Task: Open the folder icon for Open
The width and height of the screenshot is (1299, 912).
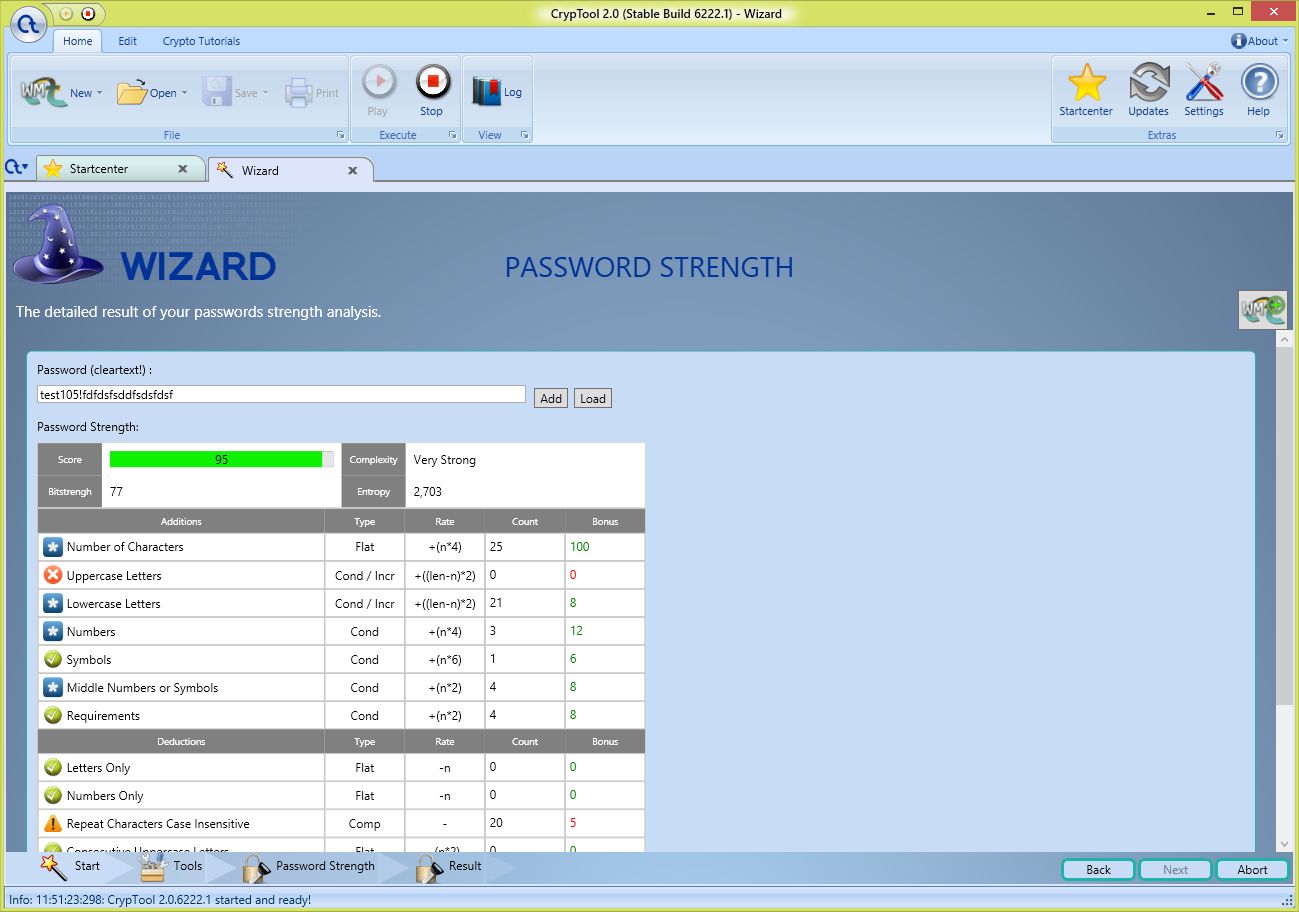Action: 131,93
